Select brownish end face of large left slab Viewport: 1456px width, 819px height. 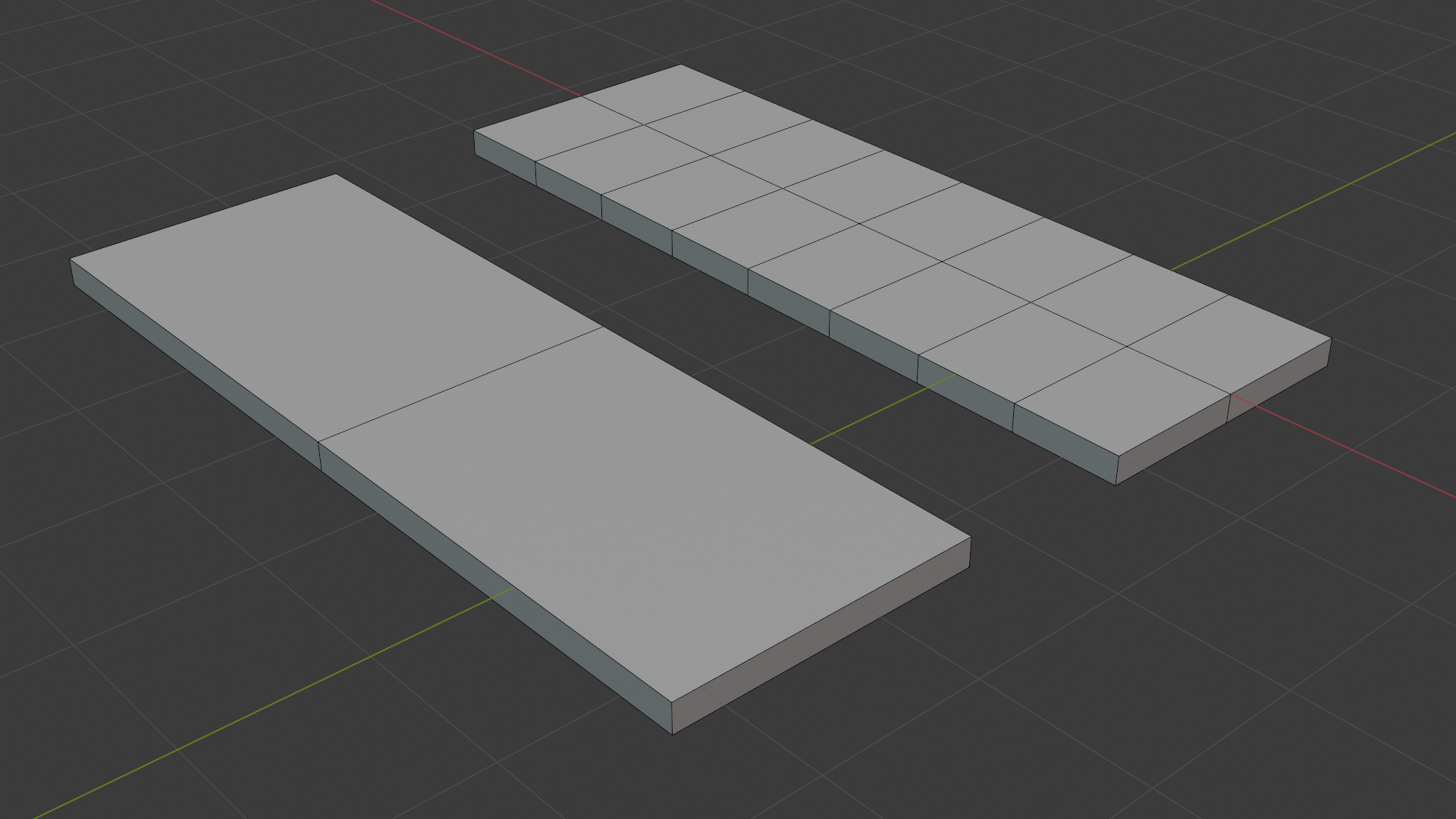coord(823,635)
